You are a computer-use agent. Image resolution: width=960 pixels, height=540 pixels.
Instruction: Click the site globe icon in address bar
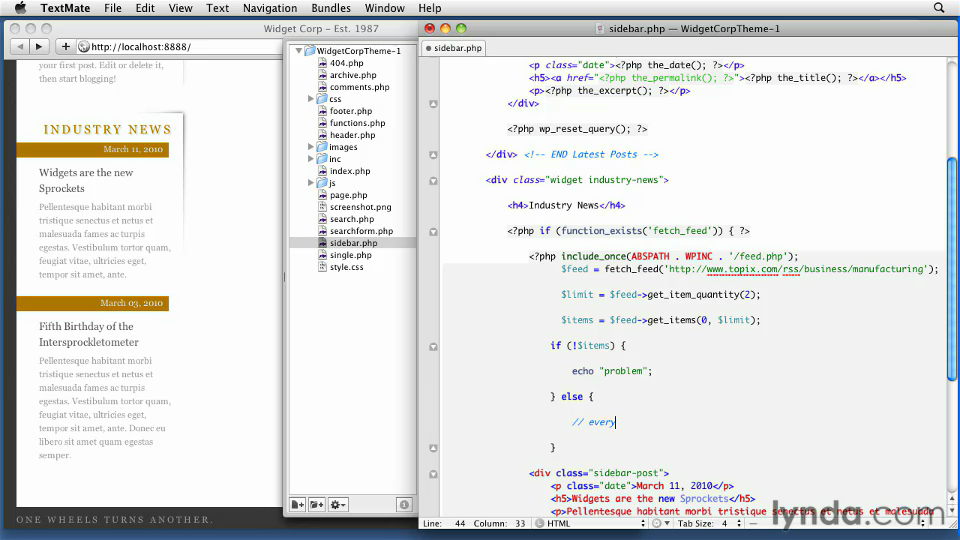[84, 47]
